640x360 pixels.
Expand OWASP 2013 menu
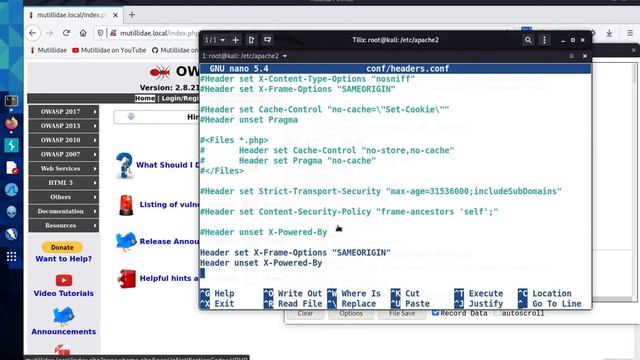pos(64,126)
